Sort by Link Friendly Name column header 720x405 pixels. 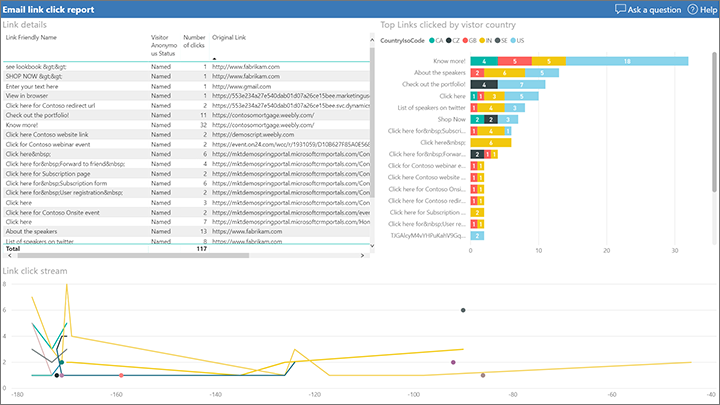pyautogui.click(x=31, y=38)
